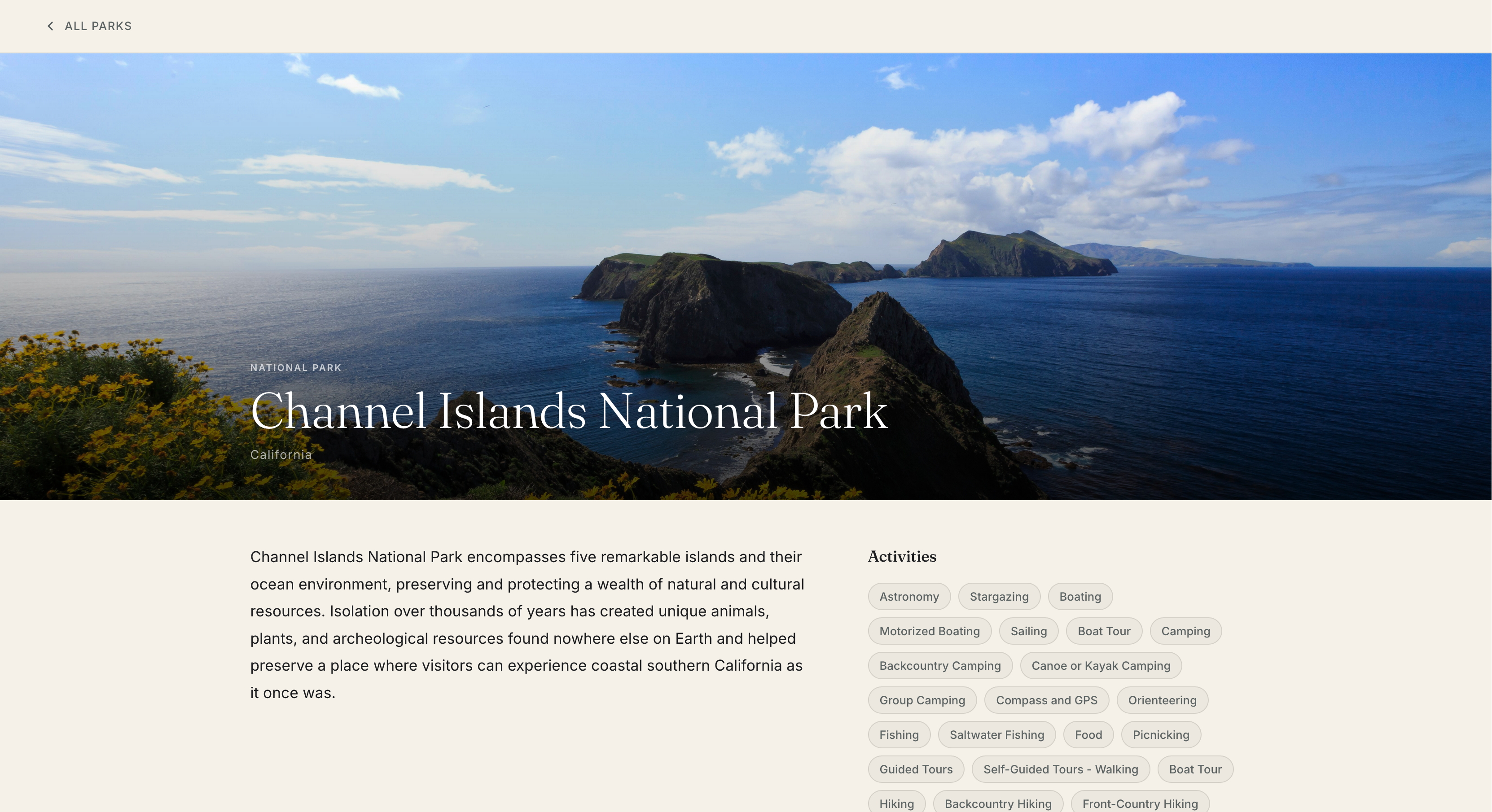Select the Astronomy activity tag
Image resolution: width=1492 pixels, height=812 pixels.
point(909,596)
